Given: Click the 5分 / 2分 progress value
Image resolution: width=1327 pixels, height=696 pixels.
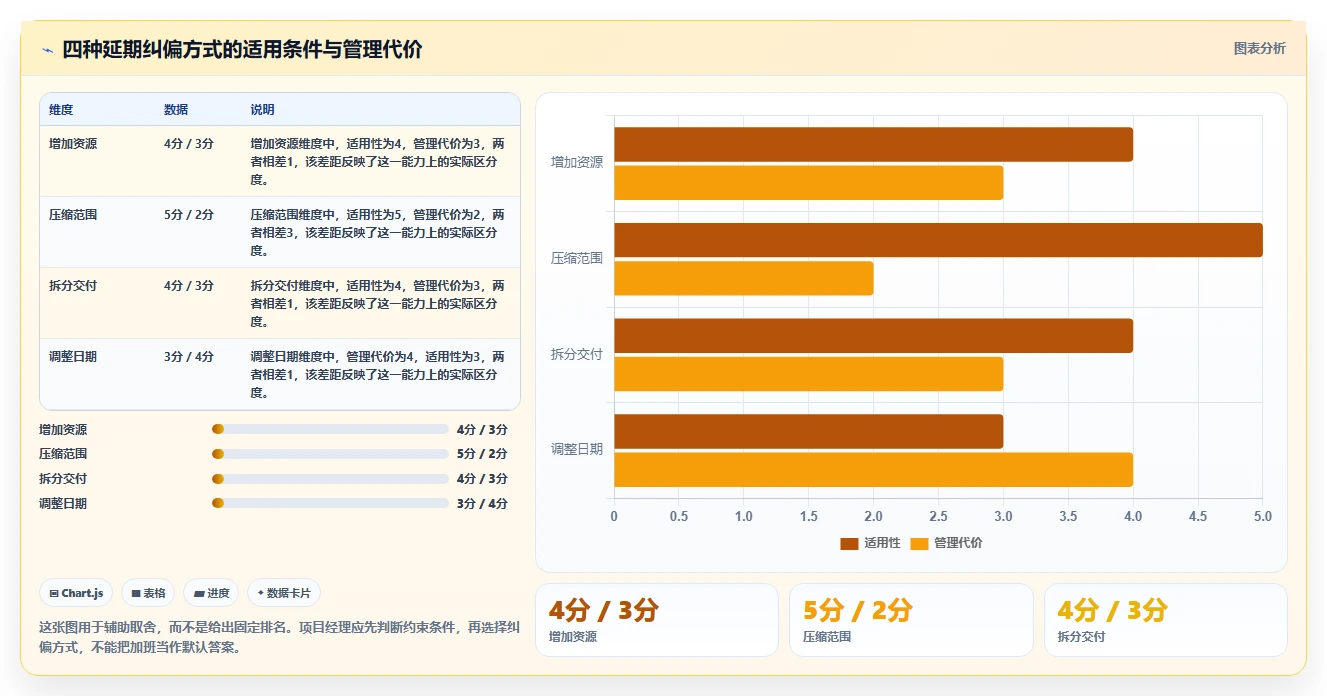Looking at the screenshot, I should 482,454.
